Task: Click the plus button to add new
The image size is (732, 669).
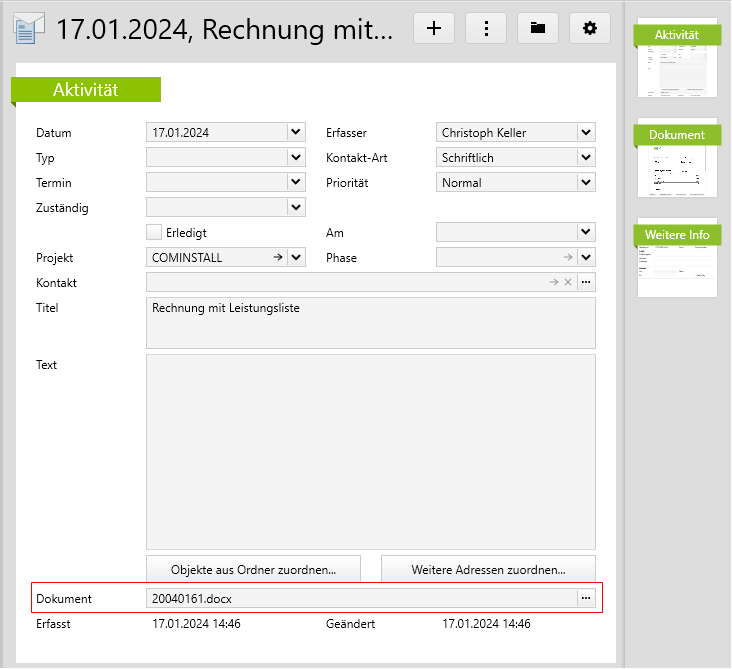Action: 433,28
